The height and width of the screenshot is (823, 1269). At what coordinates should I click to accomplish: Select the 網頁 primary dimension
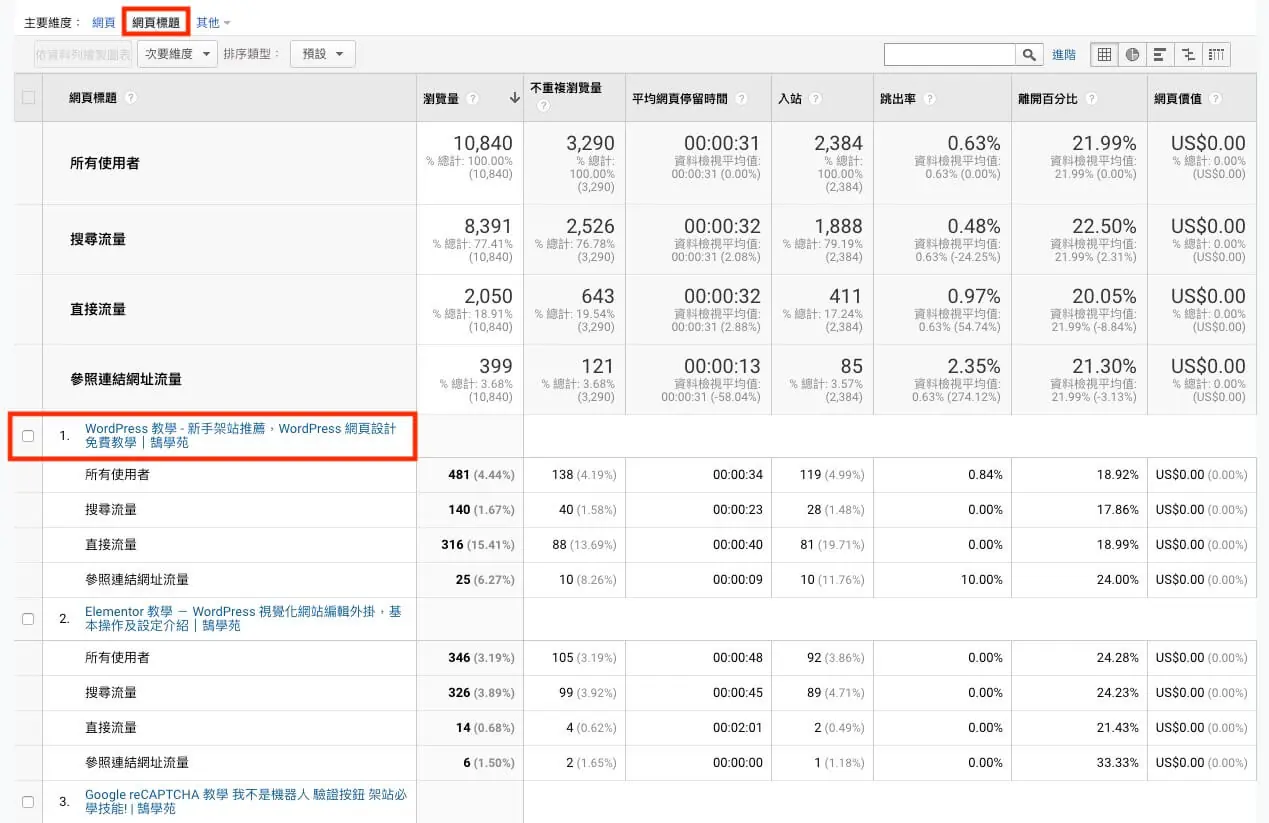(x=103, y=22)
